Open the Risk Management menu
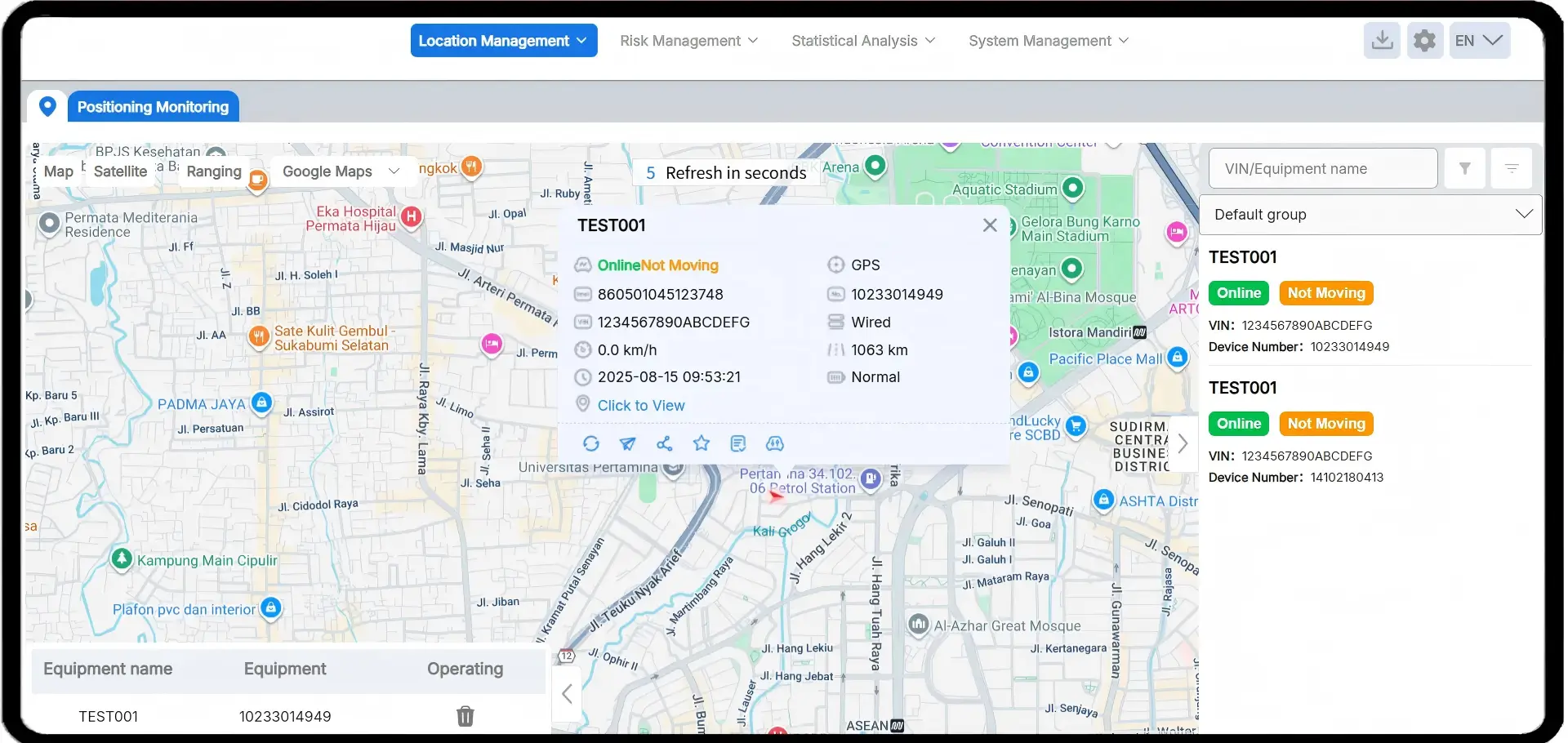 tap(688, 41)
